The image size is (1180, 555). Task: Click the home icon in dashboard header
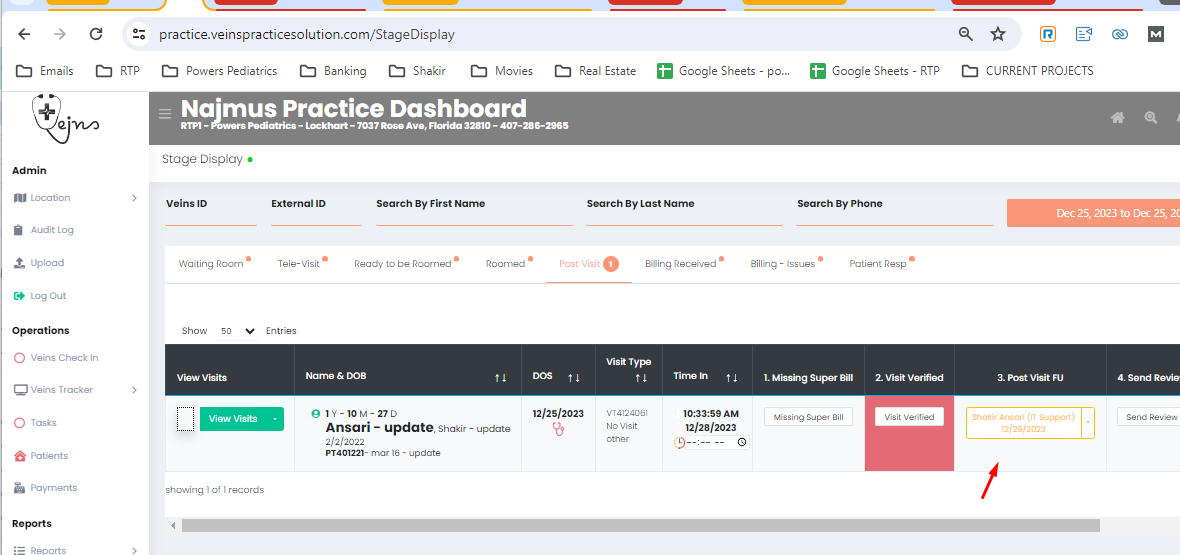(x=1118, y=118)
